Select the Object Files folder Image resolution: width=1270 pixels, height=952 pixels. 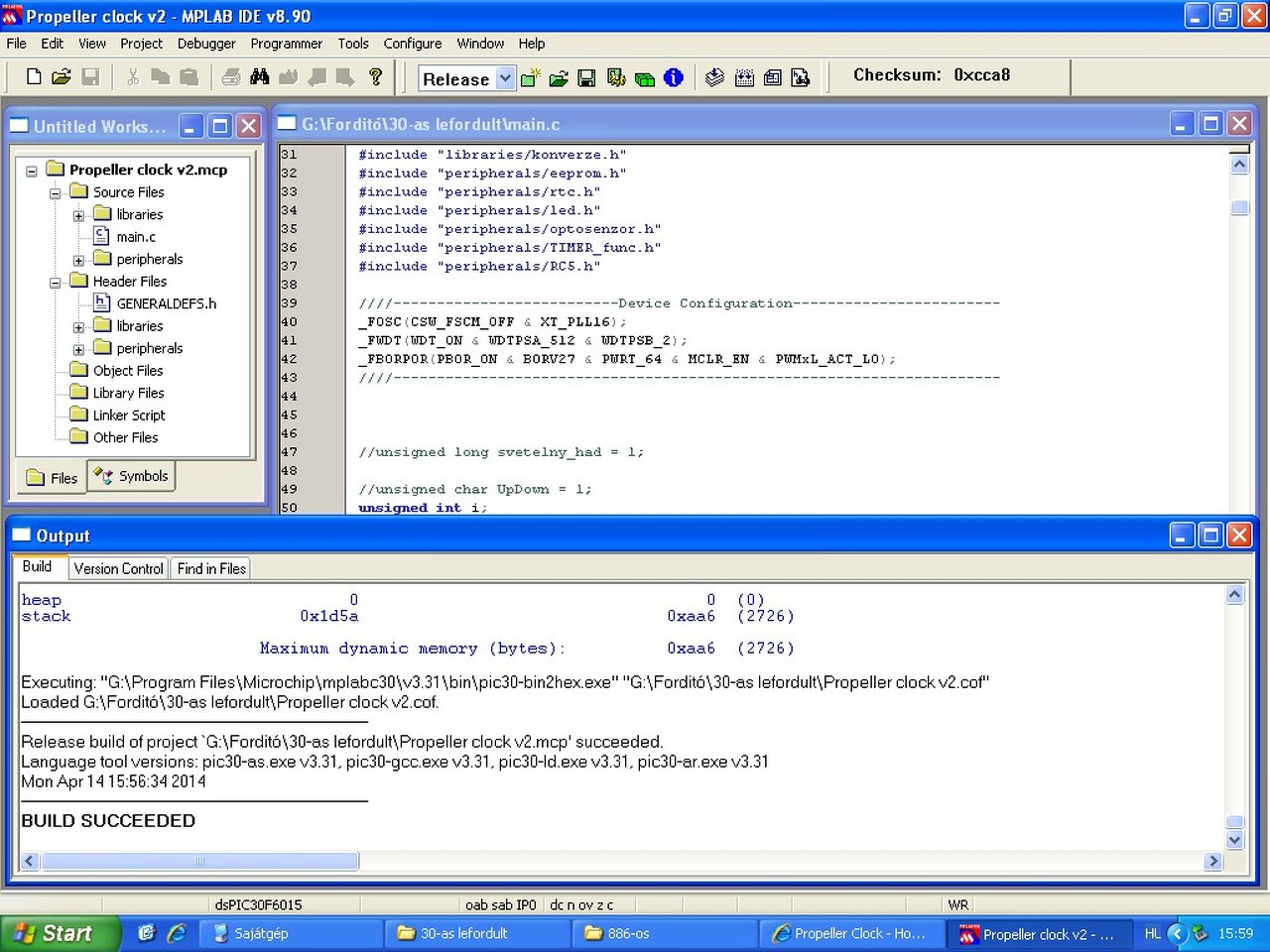pyautogui.click(x=128, y=371)
